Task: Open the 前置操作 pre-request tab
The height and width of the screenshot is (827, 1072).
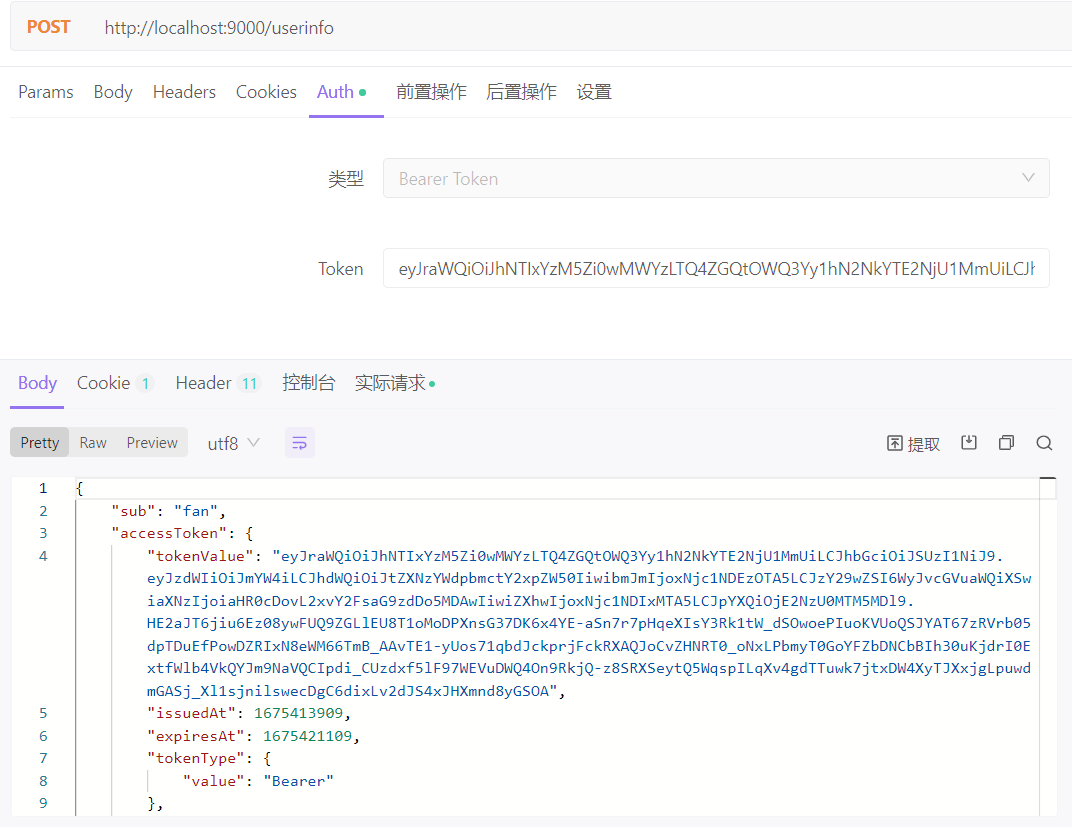Action: tap(431, 92)
